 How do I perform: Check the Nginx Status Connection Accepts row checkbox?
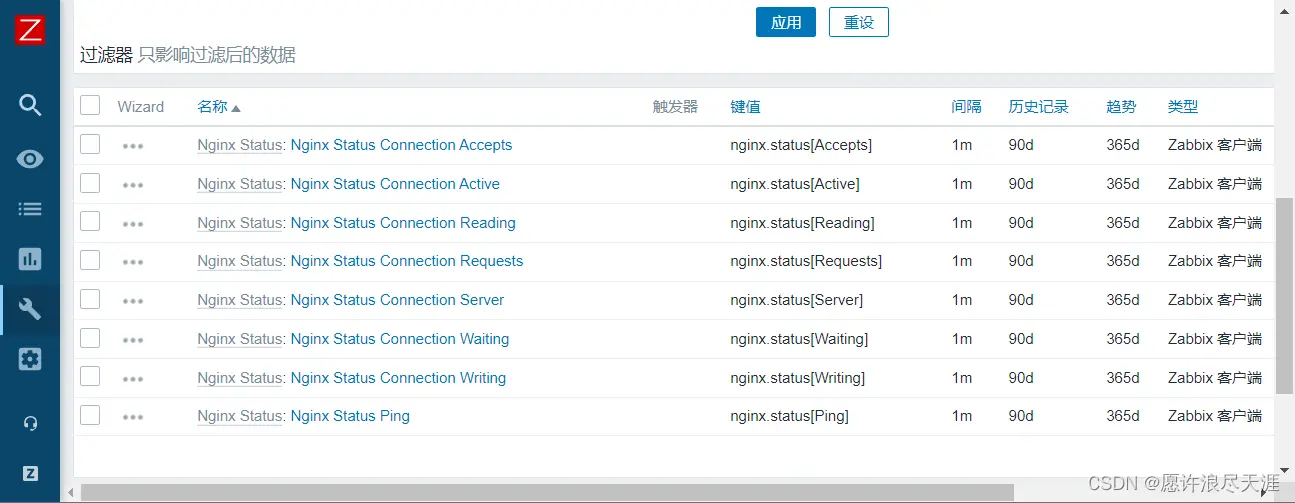point(90,145)
